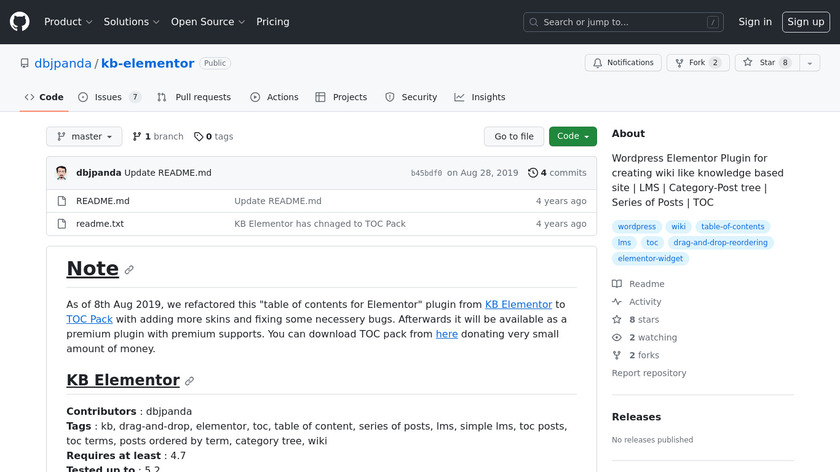Image resolution: width=840 pixels, height=472 pixels.
Task: Open the Activity sidebar link
Action: [637, 302]
